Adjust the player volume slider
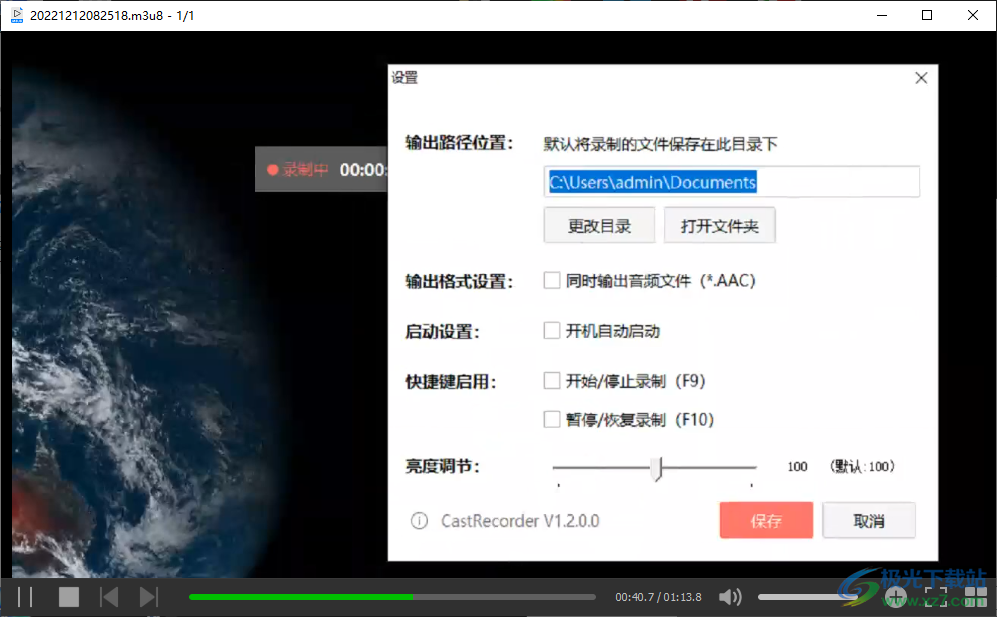Viewport: 997px width, 617px height. point(808,597)
